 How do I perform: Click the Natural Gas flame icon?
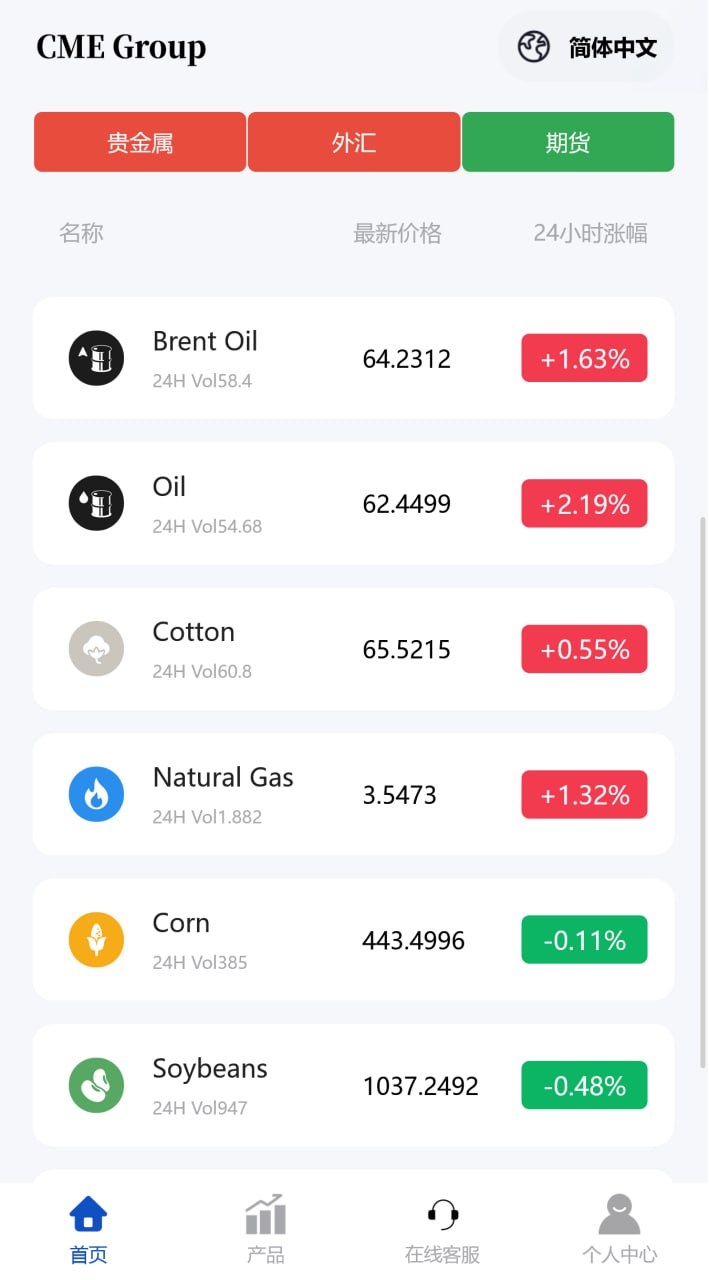coord(96,794)
